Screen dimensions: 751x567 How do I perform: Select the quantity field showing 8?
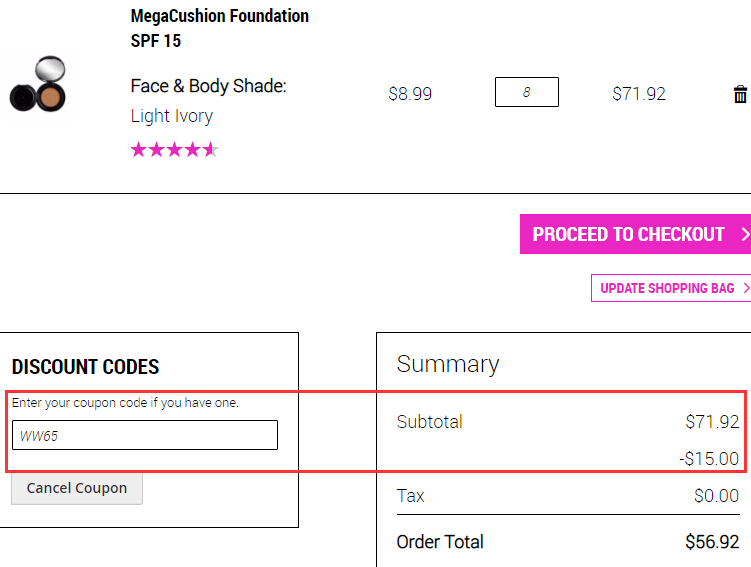coord(526,92)
